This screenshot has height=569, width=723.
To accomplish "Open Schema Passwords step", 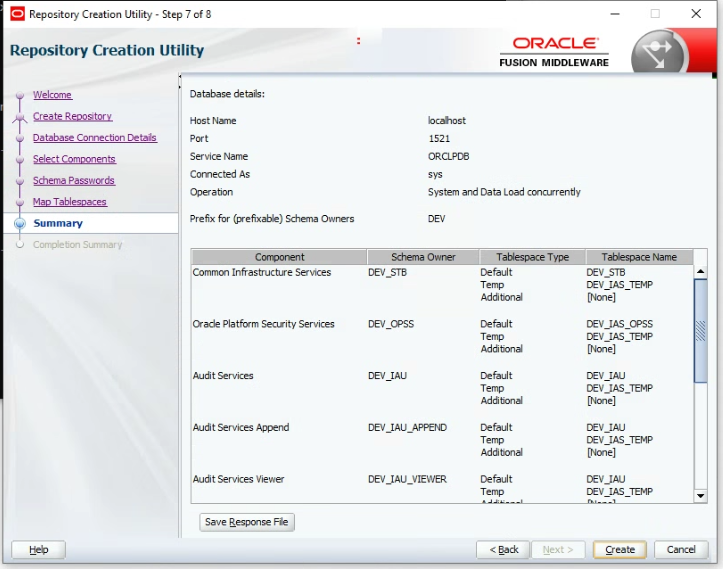I will [74, 180].
